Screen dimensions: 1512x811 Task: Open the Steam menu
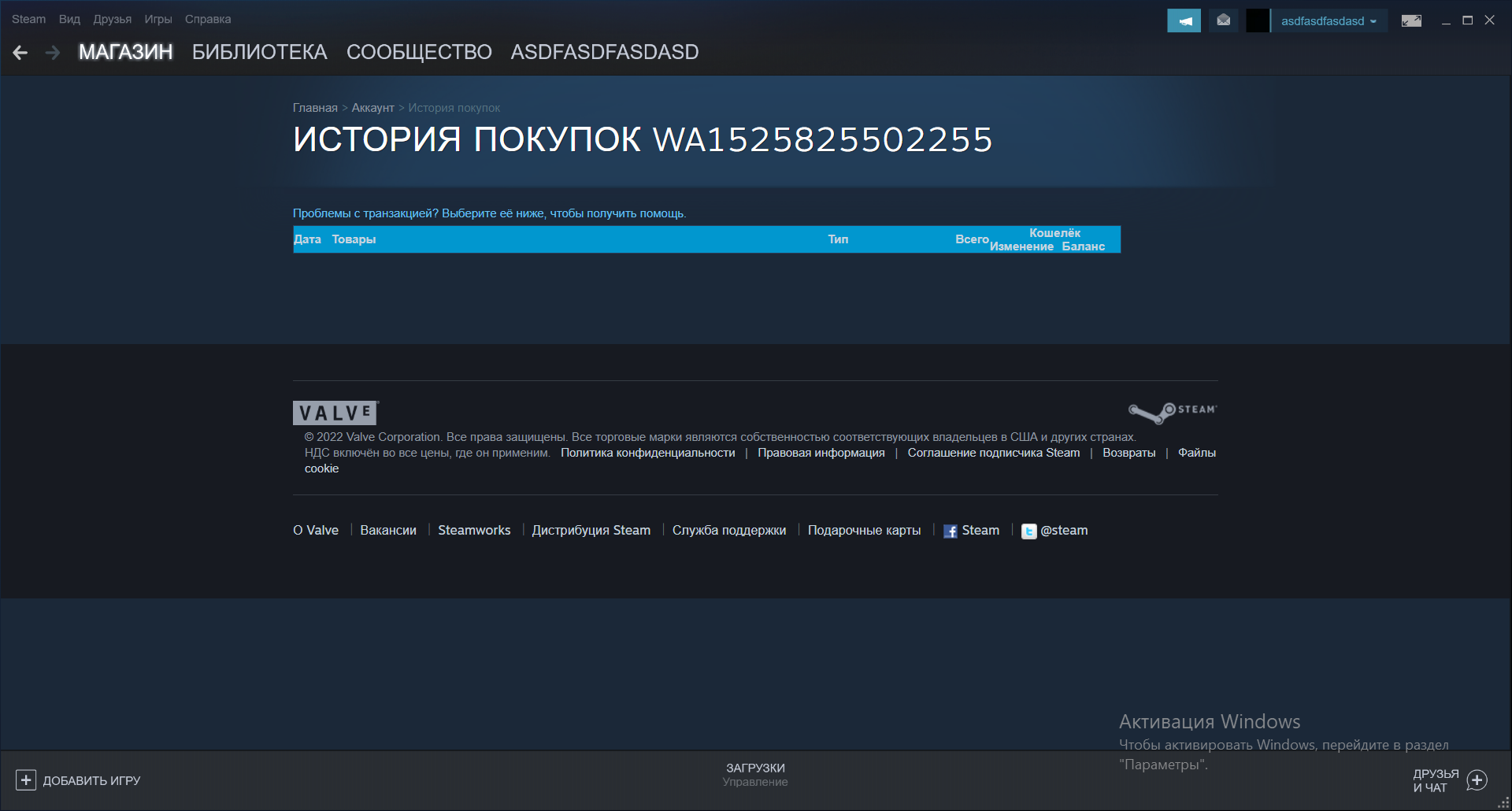coord(28,19)
